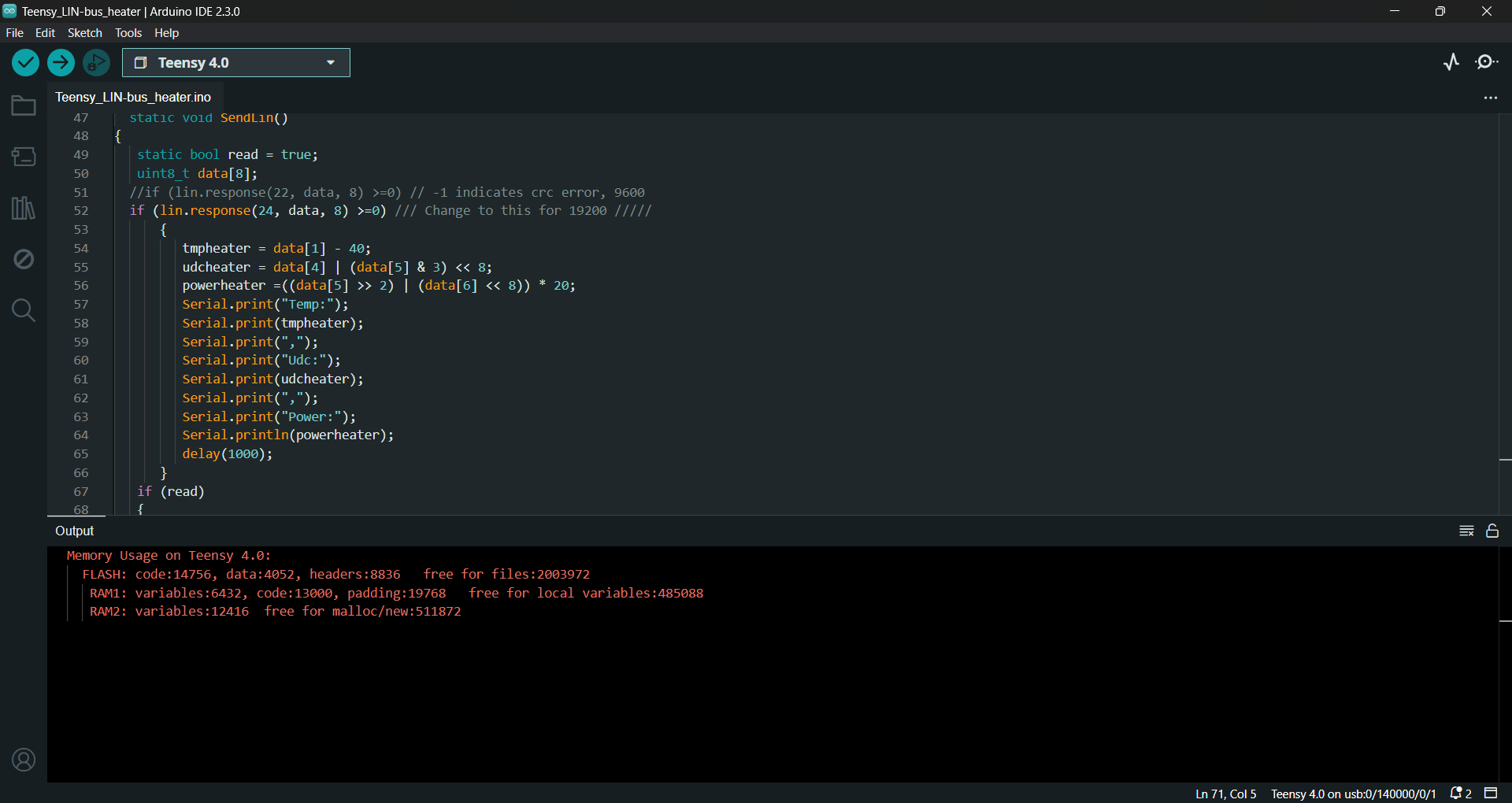Click 'tmpheater = data[1] - 40;' line
Screen dimensions: 1512x803
point(276,249)
